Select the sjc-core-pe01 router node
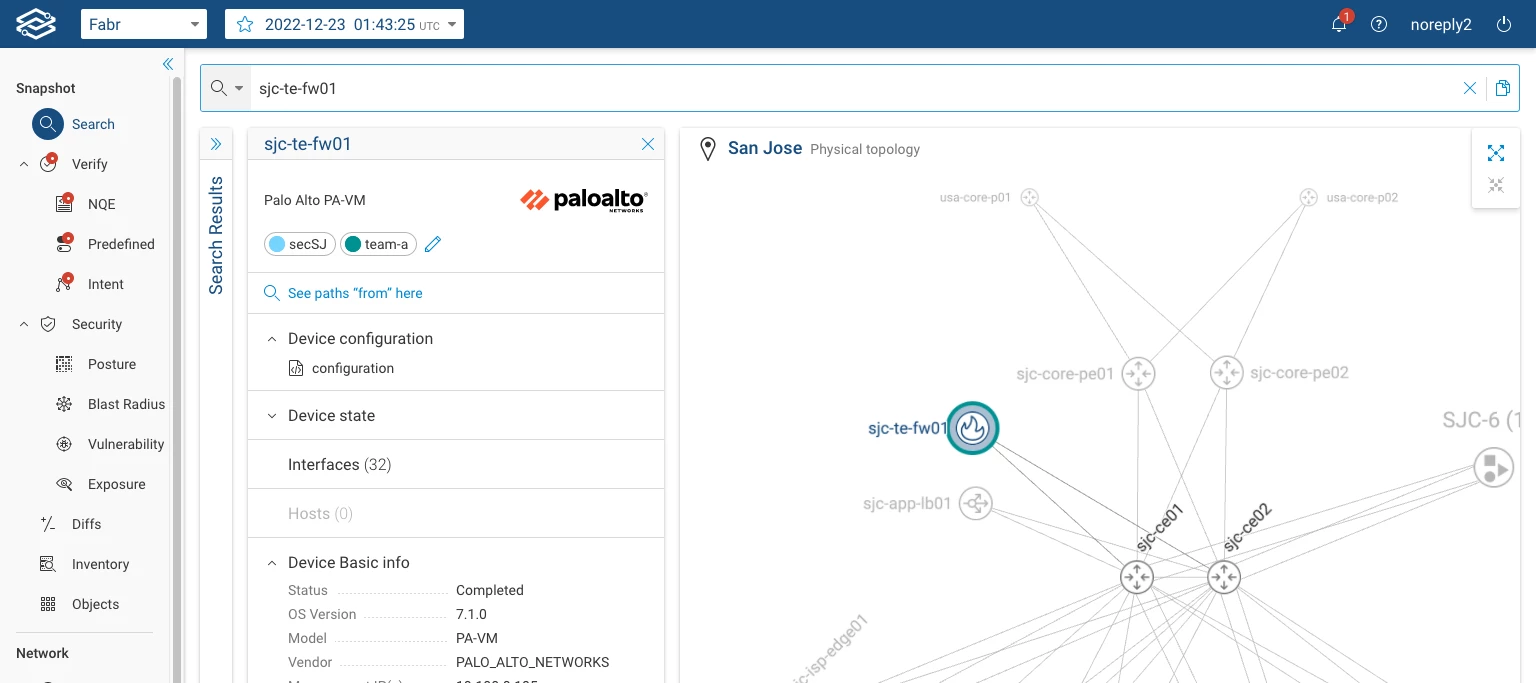Image resolution: width=1536 pixels, height=683 pixels. (1138, 374)
